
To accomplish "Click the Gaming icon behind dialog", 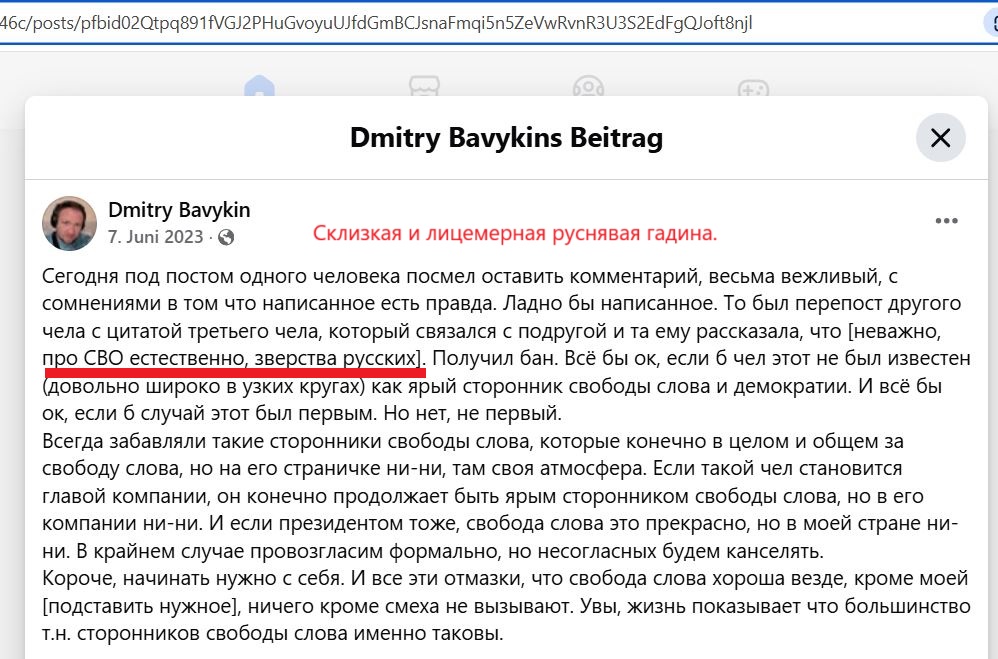I will (753, 87).
